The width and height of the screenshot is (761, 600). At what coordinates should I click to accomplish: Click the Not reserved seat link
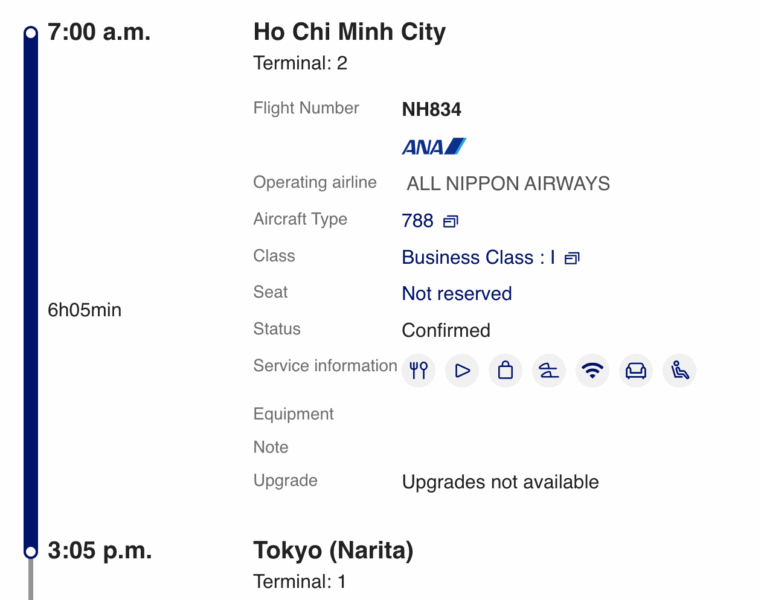[457, 293]
